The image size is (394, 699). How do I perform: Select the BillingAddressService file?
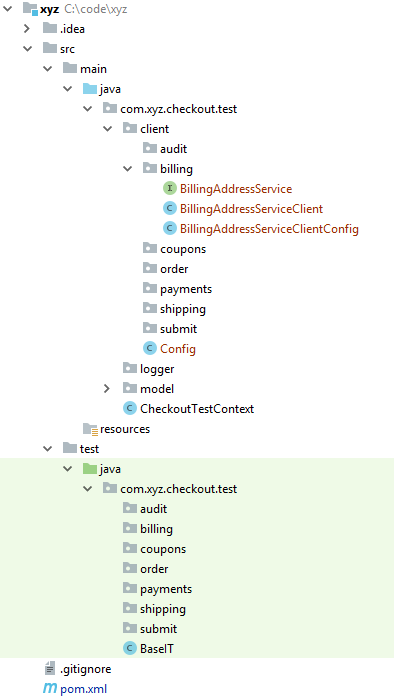pyautogui.click(x=236, y=189)
